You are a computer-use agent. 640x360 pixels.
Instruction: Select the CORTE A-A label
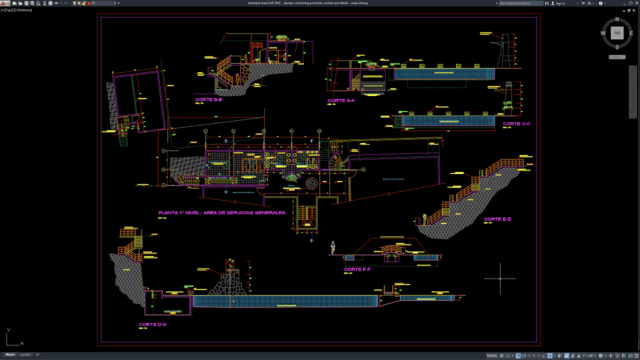pyautogui.click(x=341, y=100)
